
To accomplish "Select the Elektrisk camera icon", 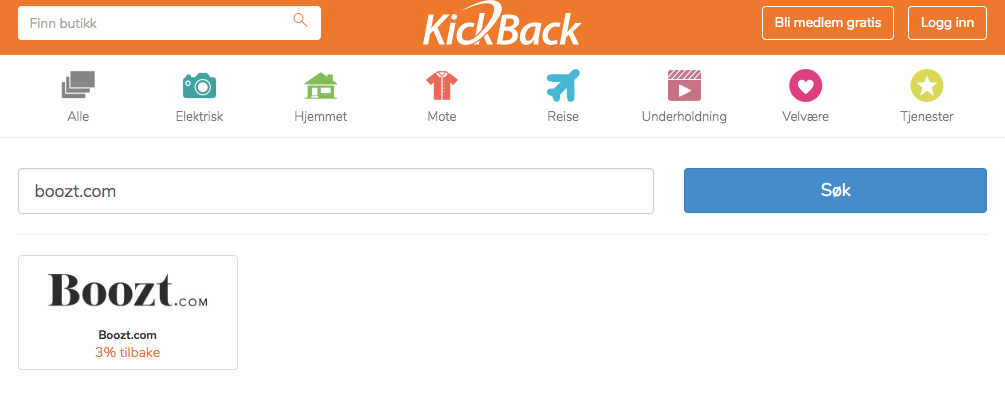I will pyautogui.click(x=199, y=85).
